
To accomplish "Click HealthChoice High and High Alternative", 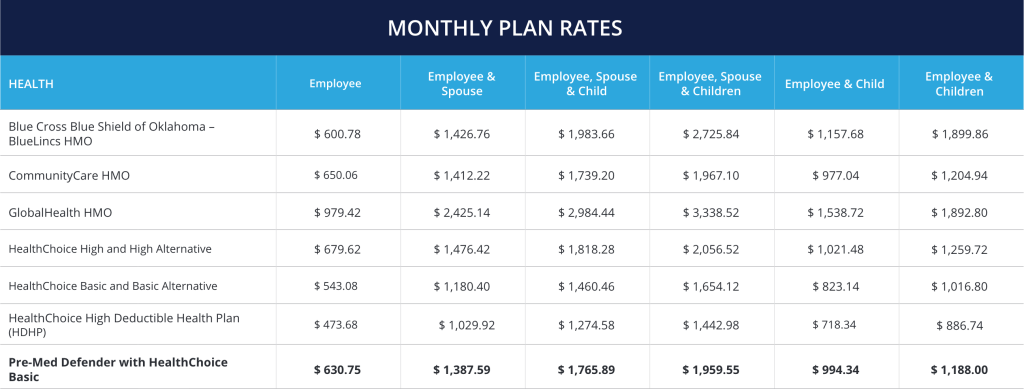I will point(110,249).
